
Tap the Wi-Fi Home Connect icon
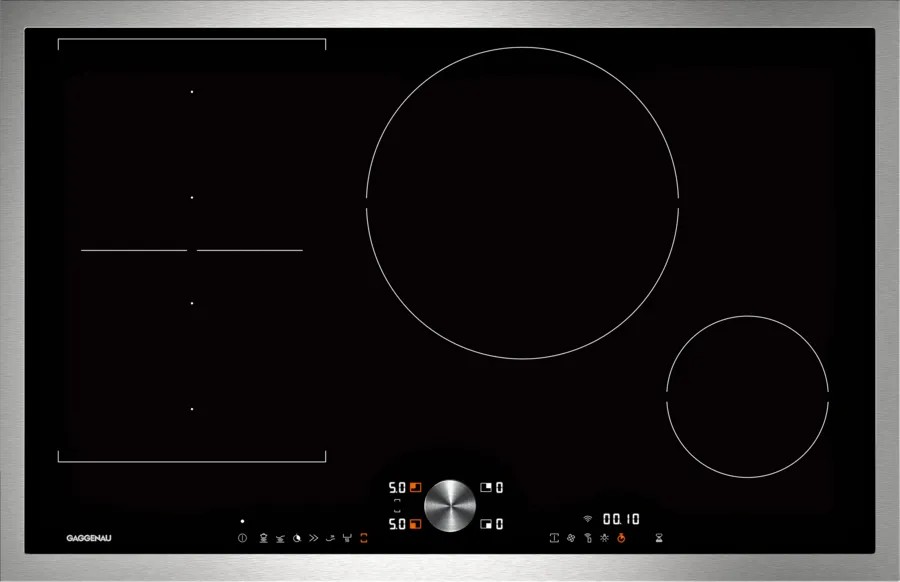point(587,518)
